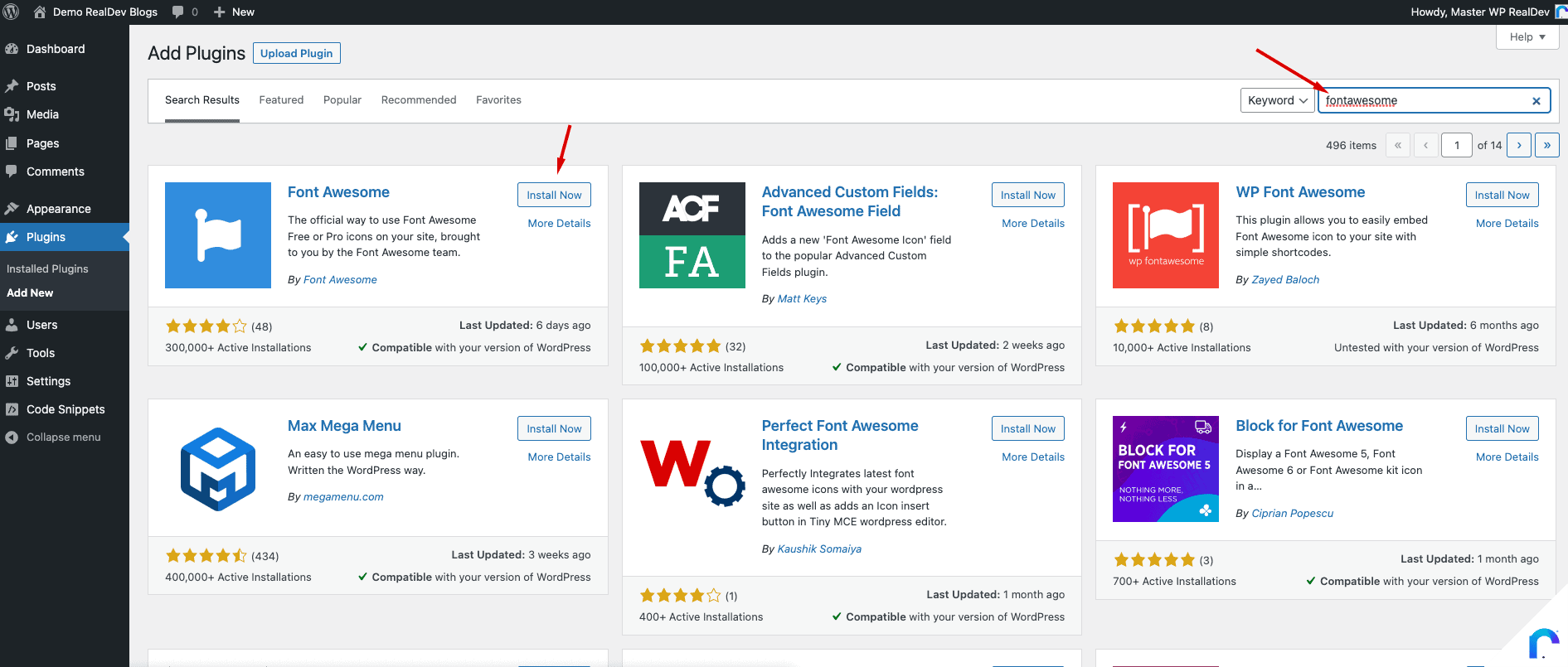Open More Details for Font Awesome plugin
Screen dimensions: 1568x667
[559, 223]
